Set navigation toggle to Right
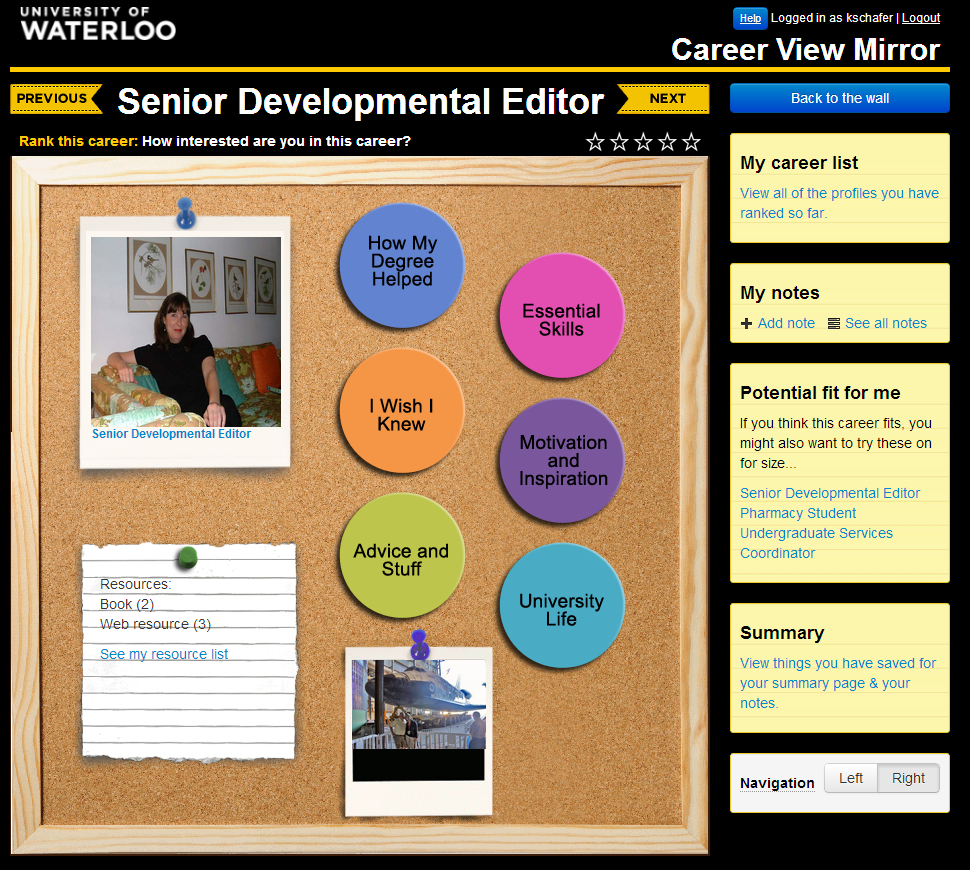970x870 pixels. click(x=908, y=778)
